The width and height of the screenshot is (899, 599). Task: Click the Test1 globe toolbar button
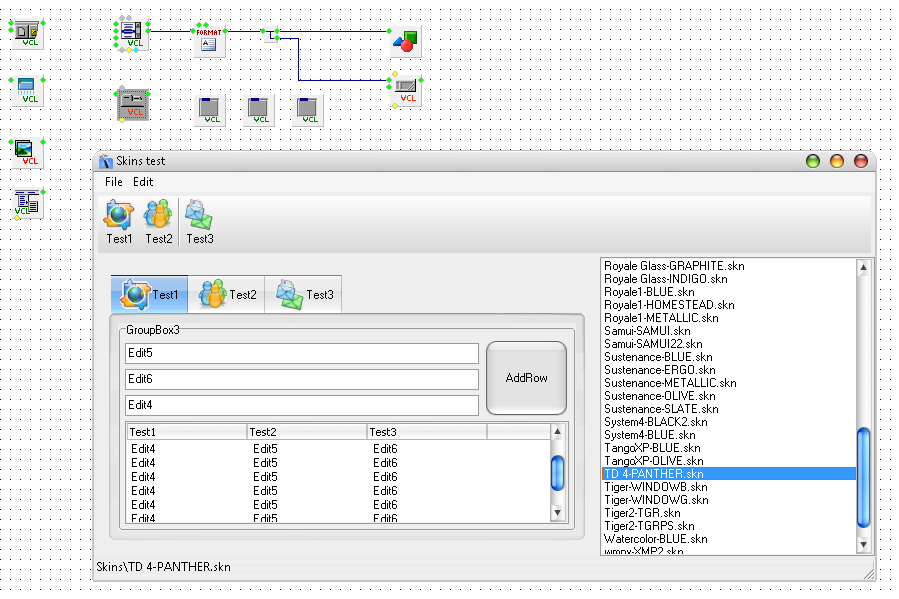(119, 221)
